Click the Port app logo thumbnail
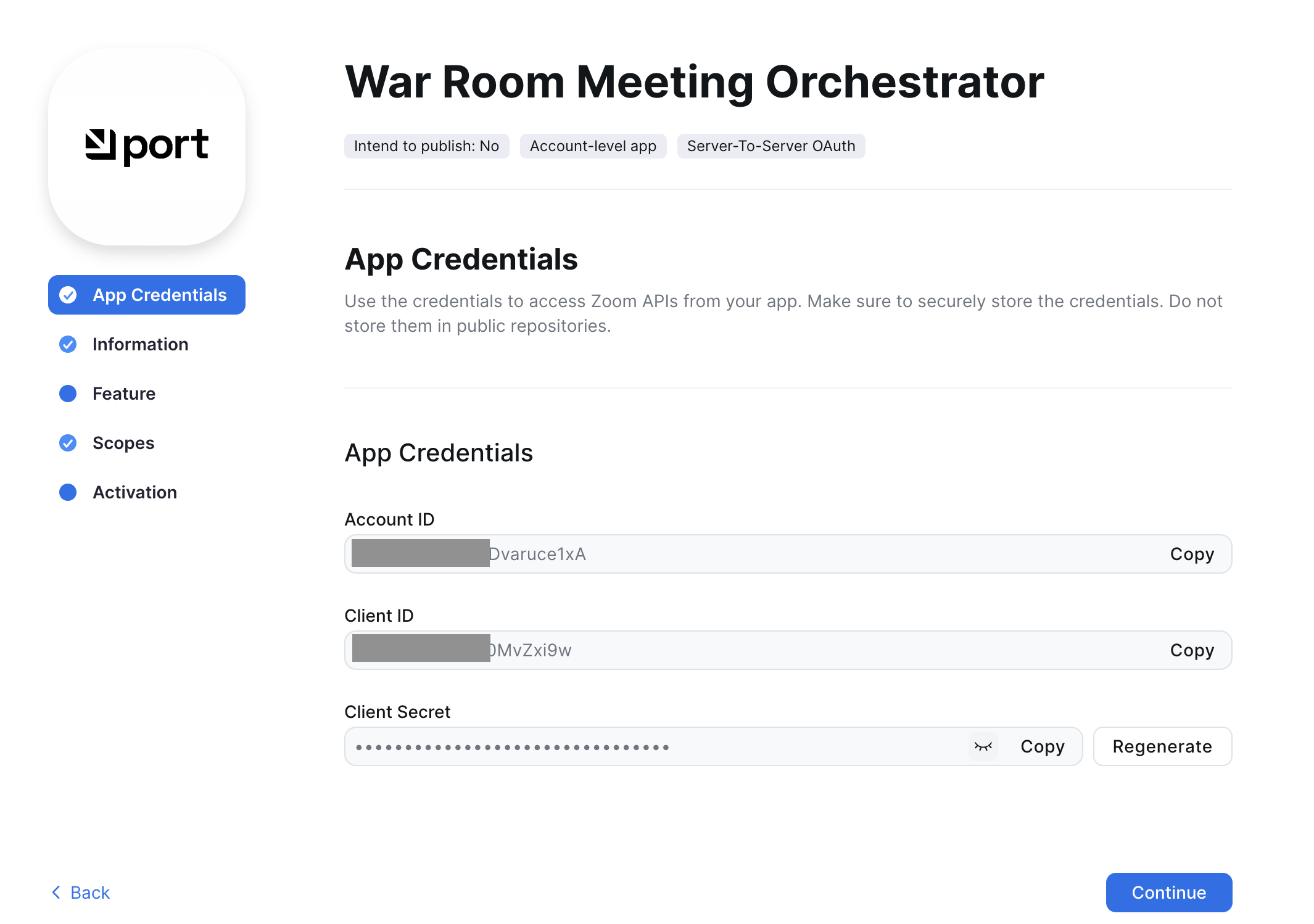This screenshot has height=924, width=1314. (147, 147)
